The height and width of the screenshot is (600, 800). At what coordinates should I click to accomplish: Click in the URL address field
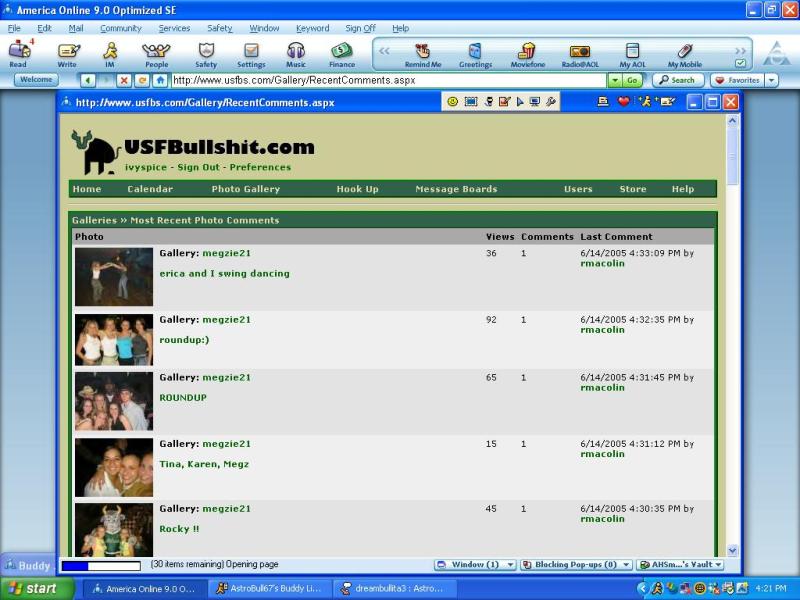coord(388,80)
